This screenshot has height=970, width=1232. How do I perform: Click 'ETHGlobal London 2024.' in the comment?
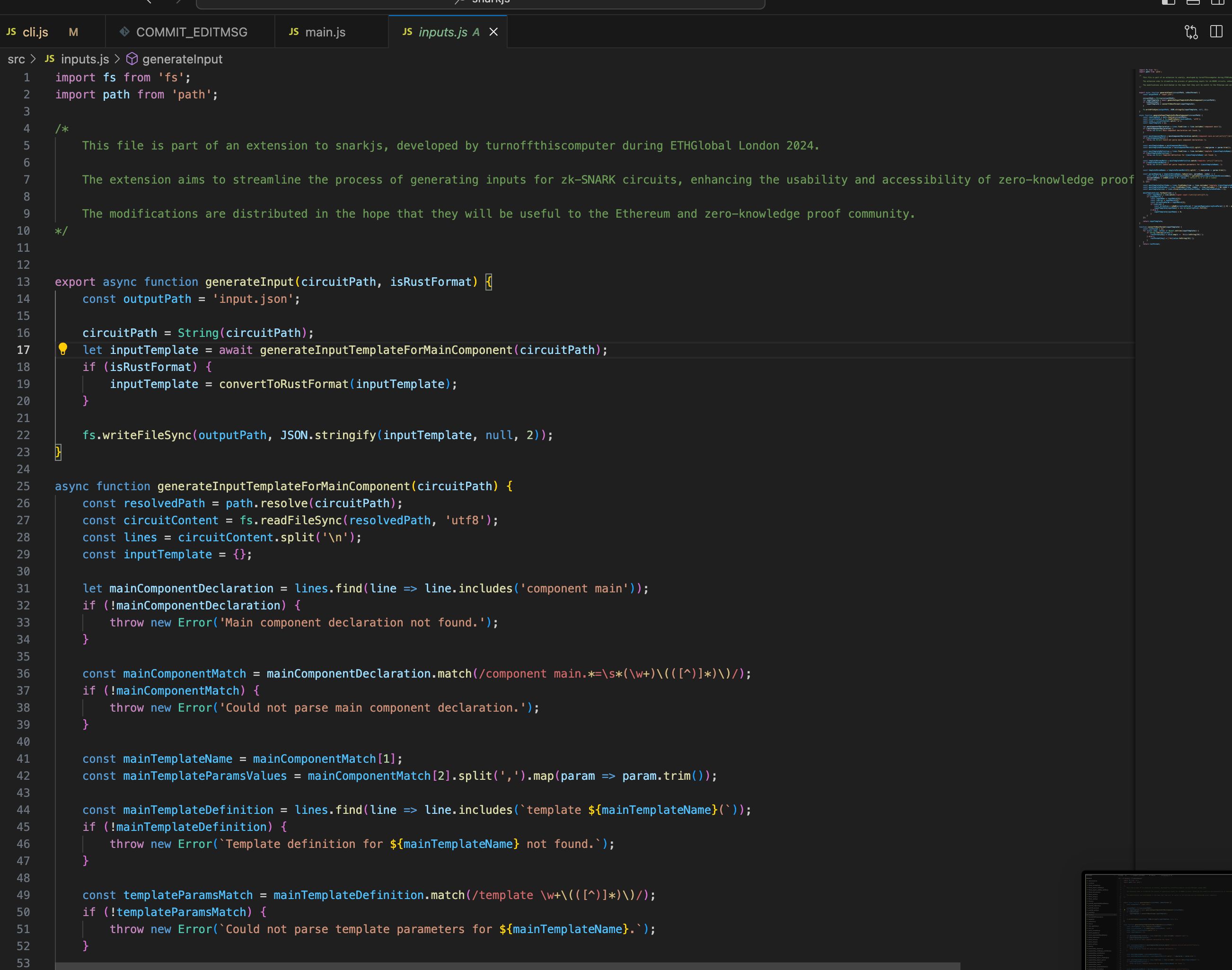pyautogui.click(x=745, y=145)
